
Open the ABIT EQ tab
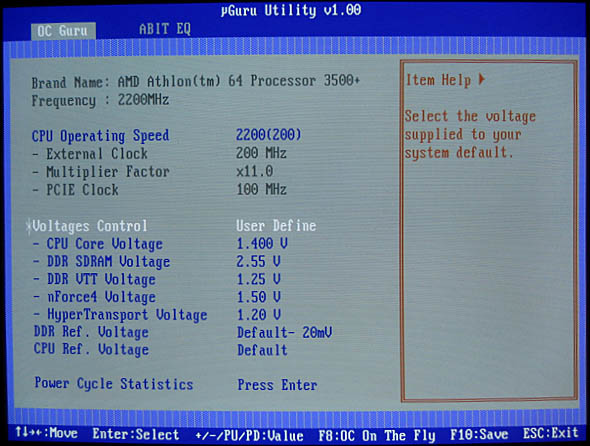coord(165,29)
